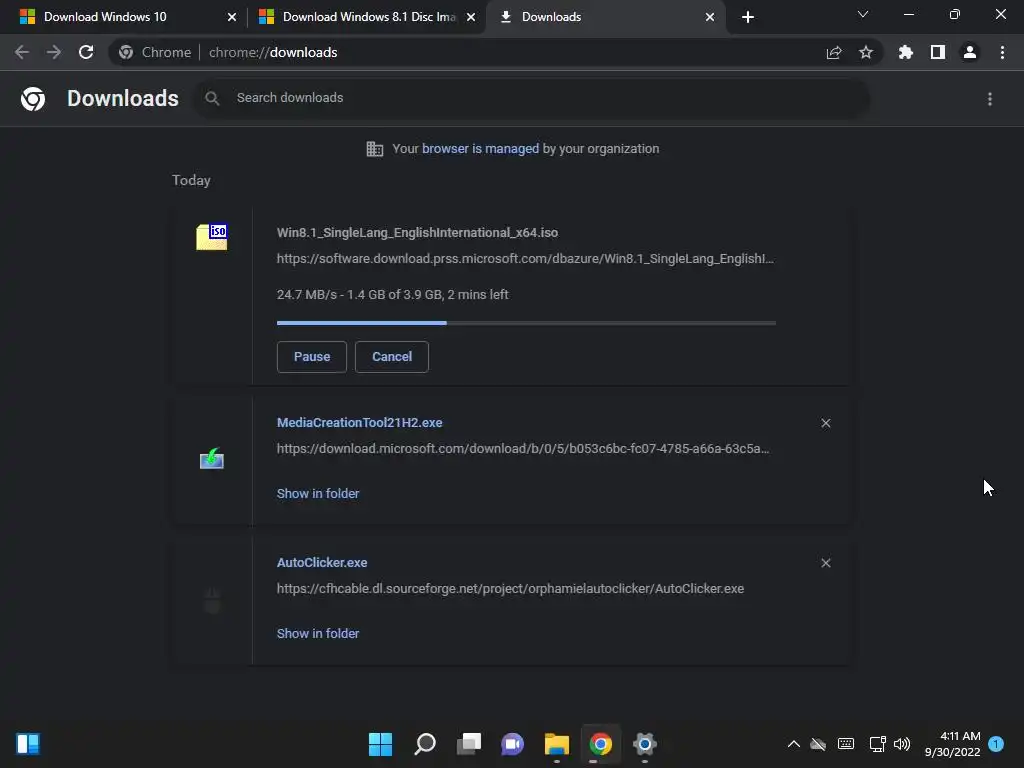Cancel the ISO download
Screen dimensions: 1024x768
[392, 357]
